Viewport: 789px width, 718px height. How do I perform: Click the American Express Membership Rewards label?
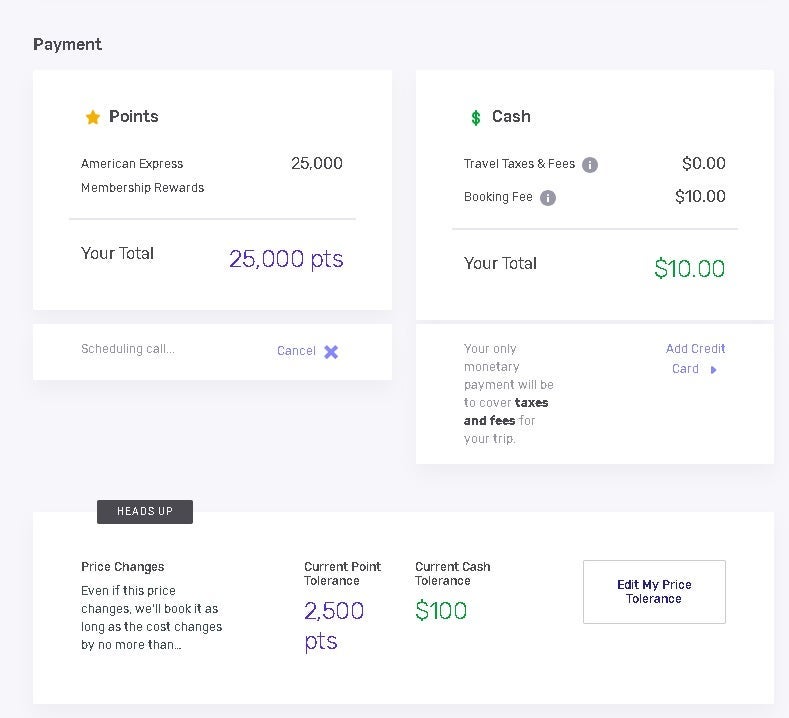coord(142,175)
